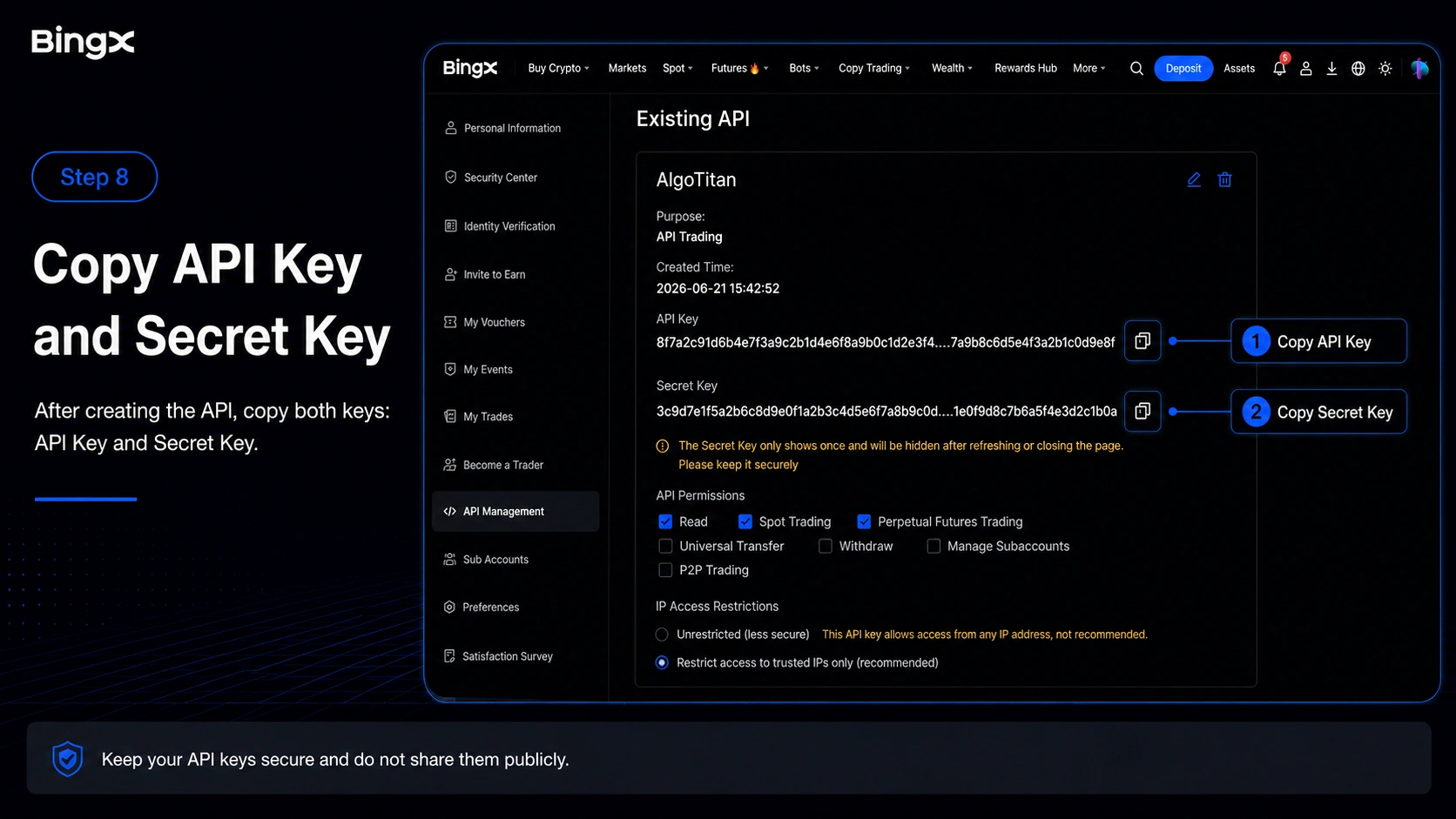The width and height of the screenshot is (1456, 819).
Task: Click the download app icon
Action: tap(1331, 69)
